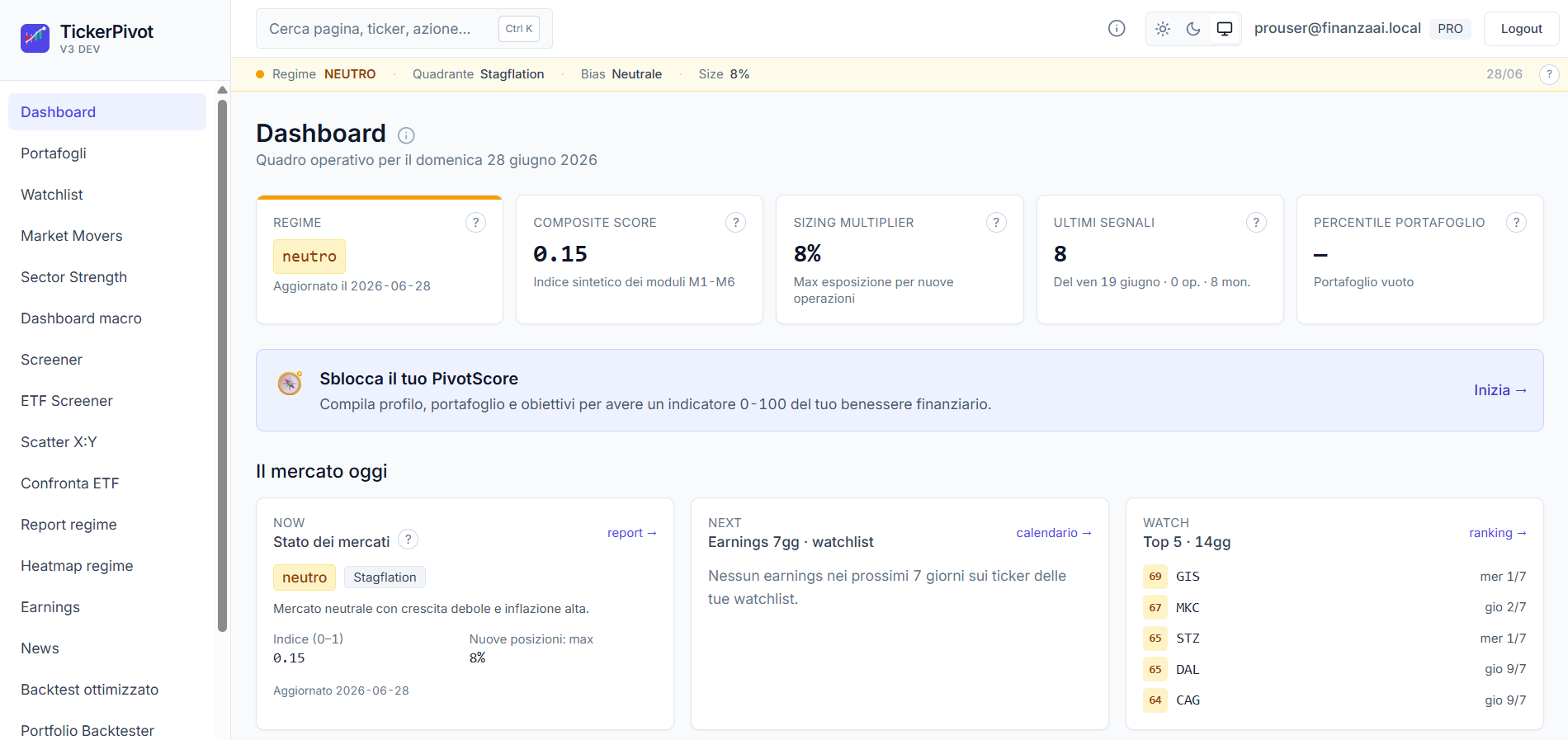Viewport: 1568px width, 740px height.
Task: Click the PivotScore compass icon
Action: pyautogui.click(x=290, y=383)
